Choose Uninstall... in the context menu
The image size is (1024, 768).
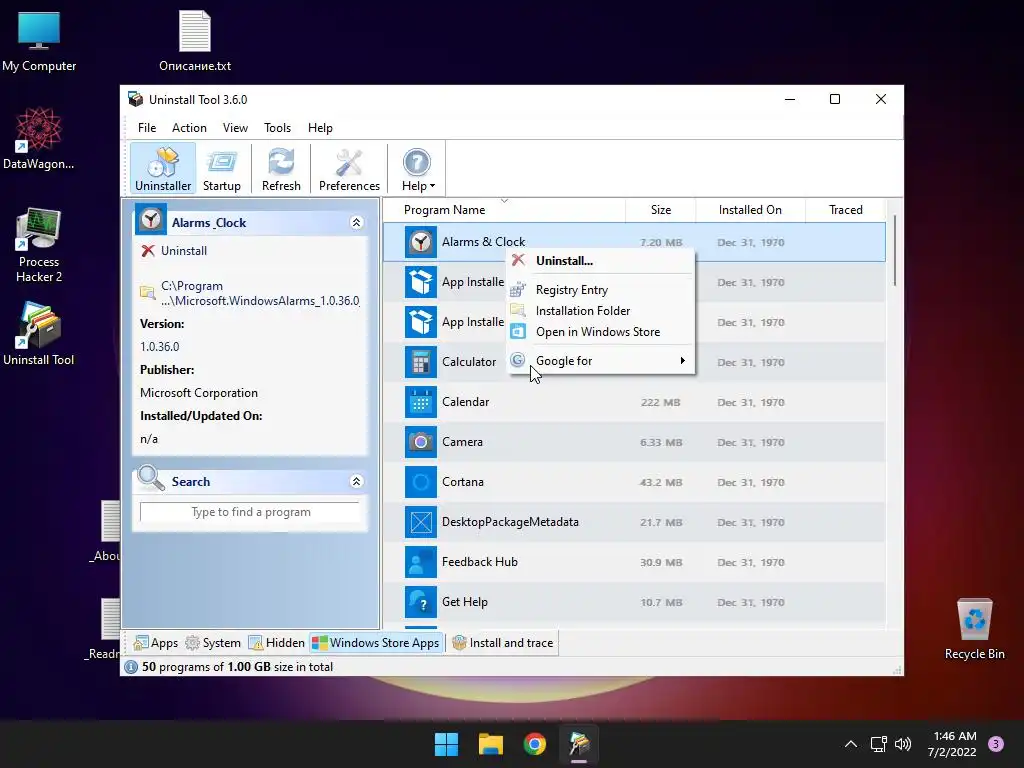coord(600,261)
